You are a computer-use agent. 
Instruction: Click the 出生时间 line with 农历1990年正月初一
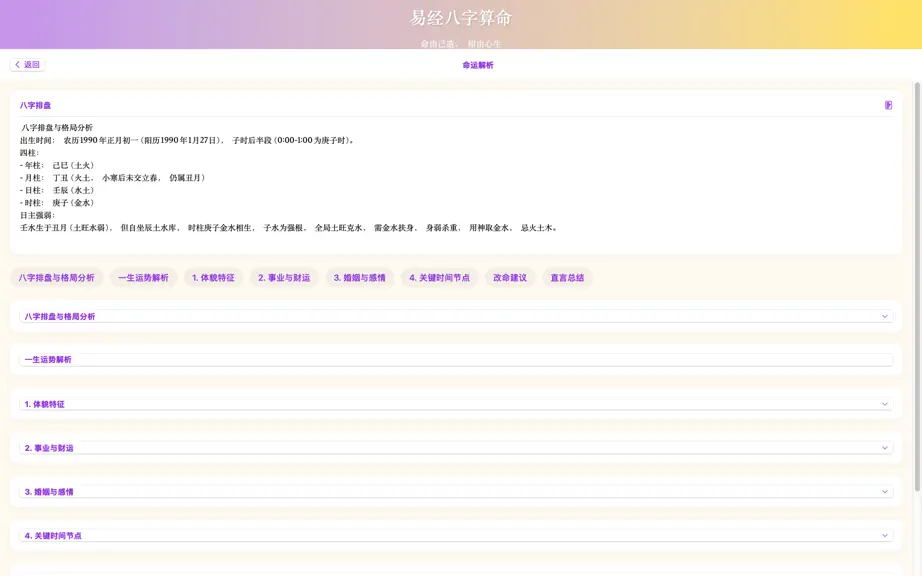coord(188,140)
